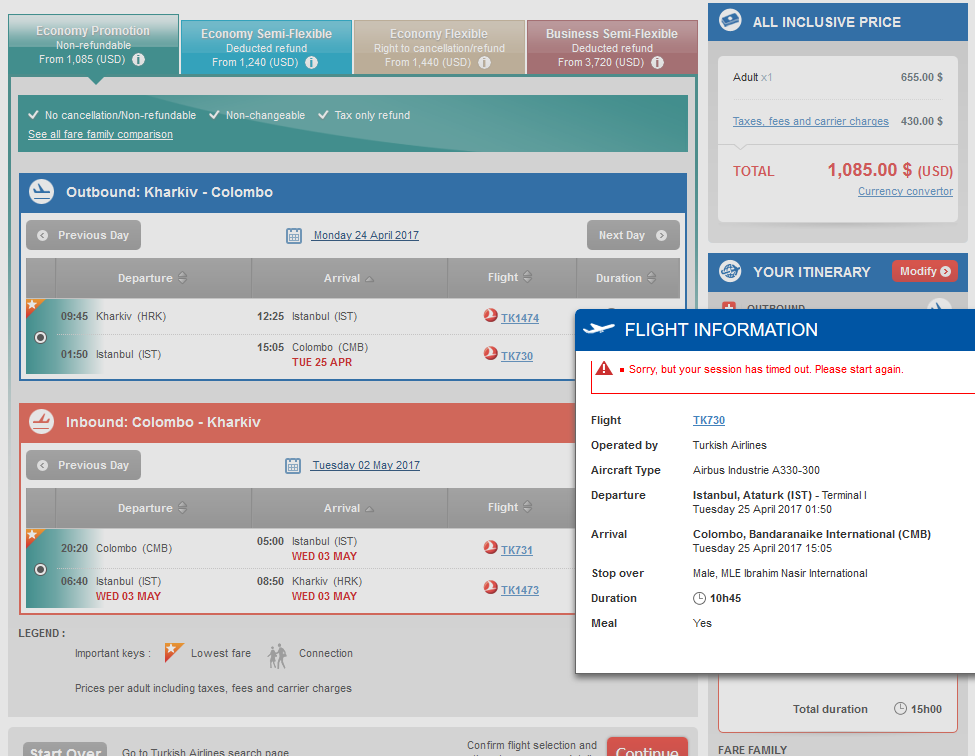Open the TK1474 flight details link

pos(519,318)
